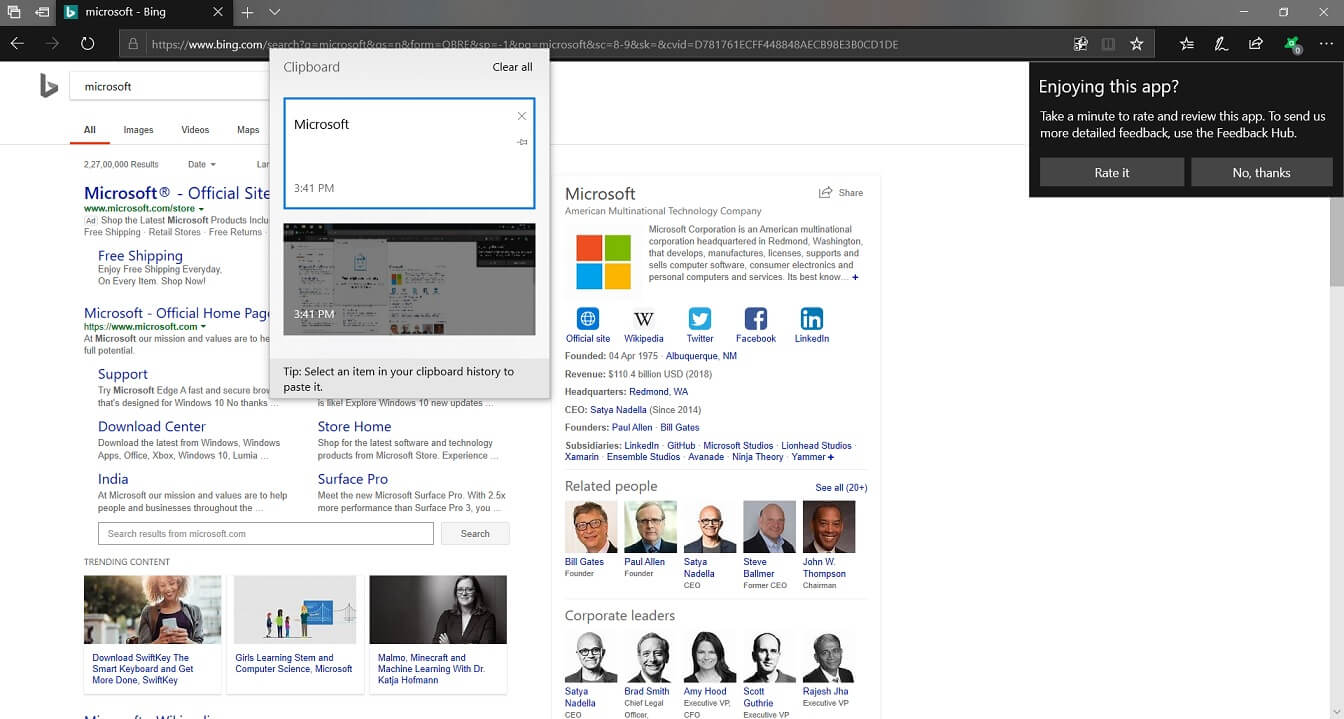The height and width of the screenshot is (719, 1344).
Task: Click the Microsoft four-color logo image
Action: point(604,262)
